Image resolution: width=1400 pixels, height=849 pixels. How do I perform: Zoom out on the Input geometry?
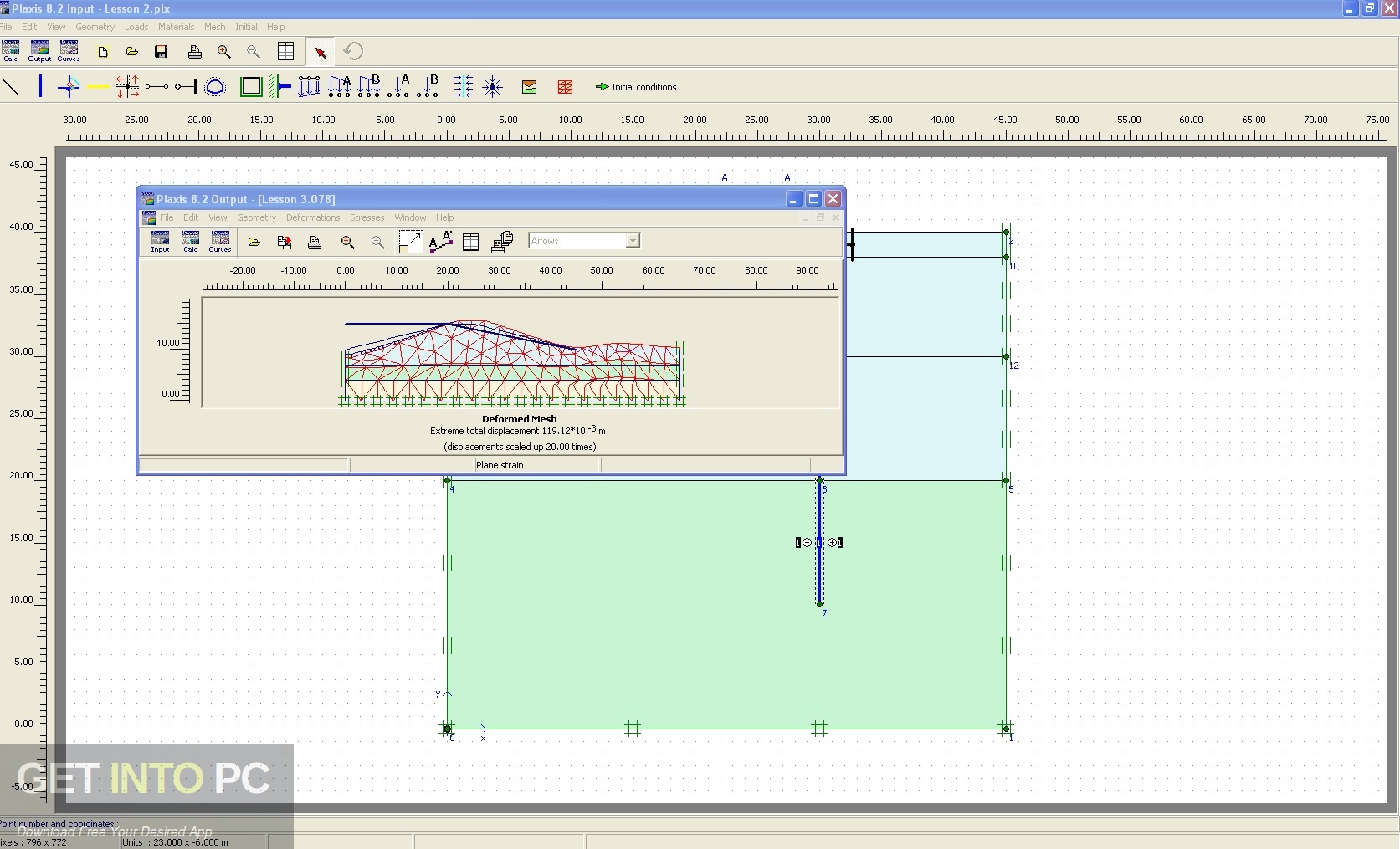[x=254, y=52]
